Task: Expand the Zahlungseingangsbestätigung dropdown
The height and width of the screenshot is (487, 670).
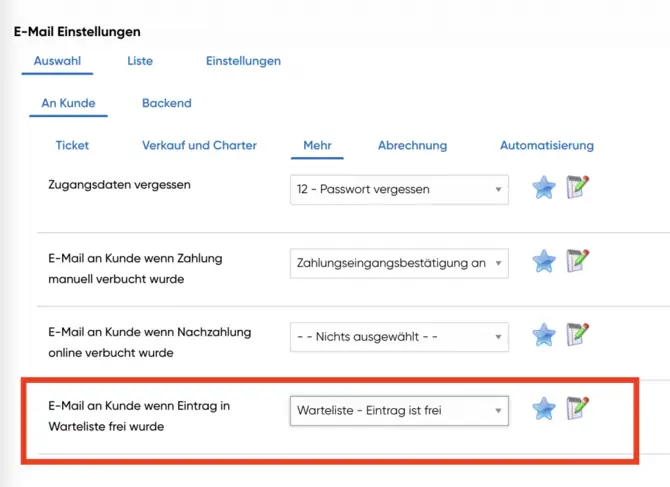Action: 398,263
